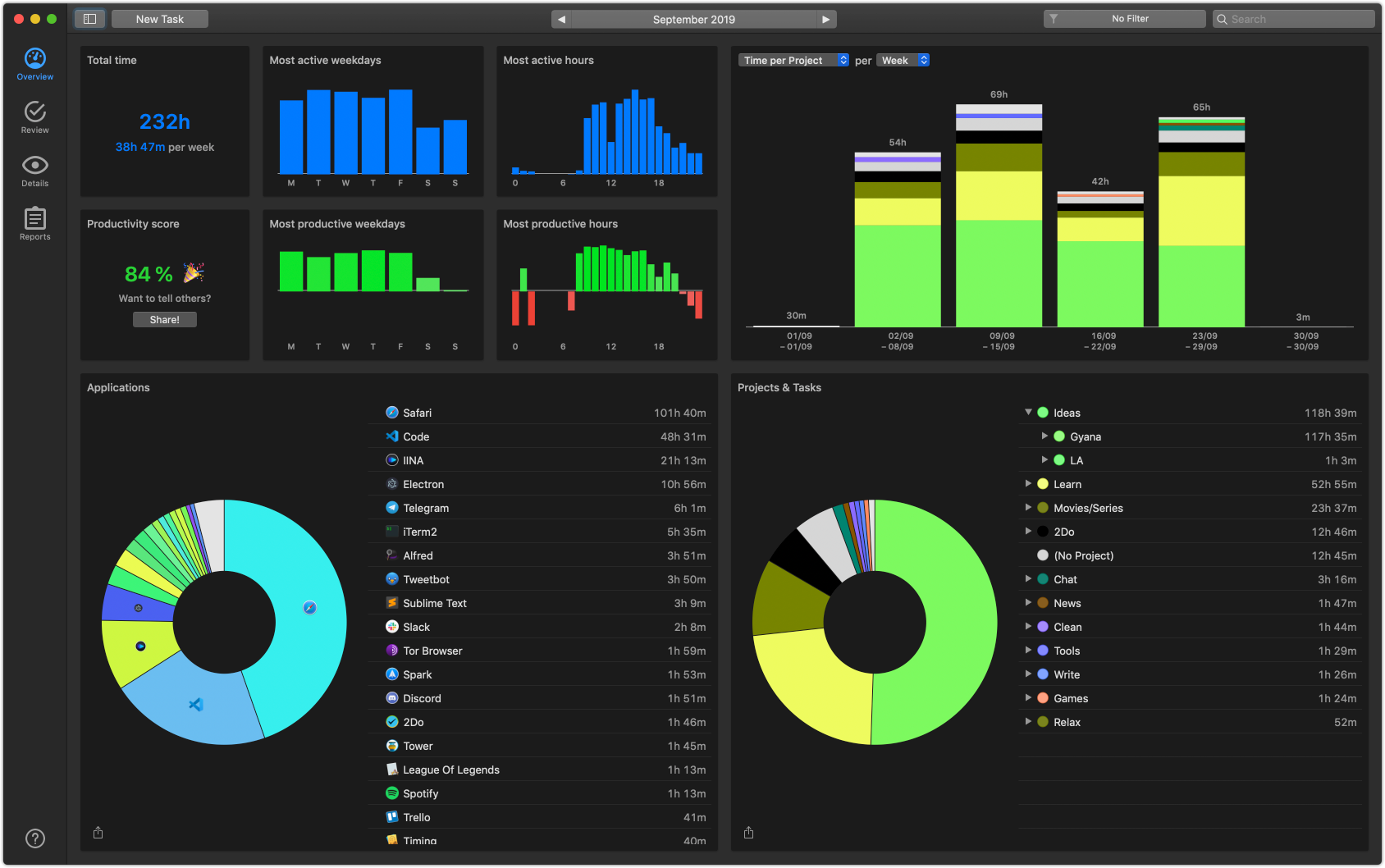1385x868 pixels.
Task: Toggle the sidebar visibility button
Action: 90,19
